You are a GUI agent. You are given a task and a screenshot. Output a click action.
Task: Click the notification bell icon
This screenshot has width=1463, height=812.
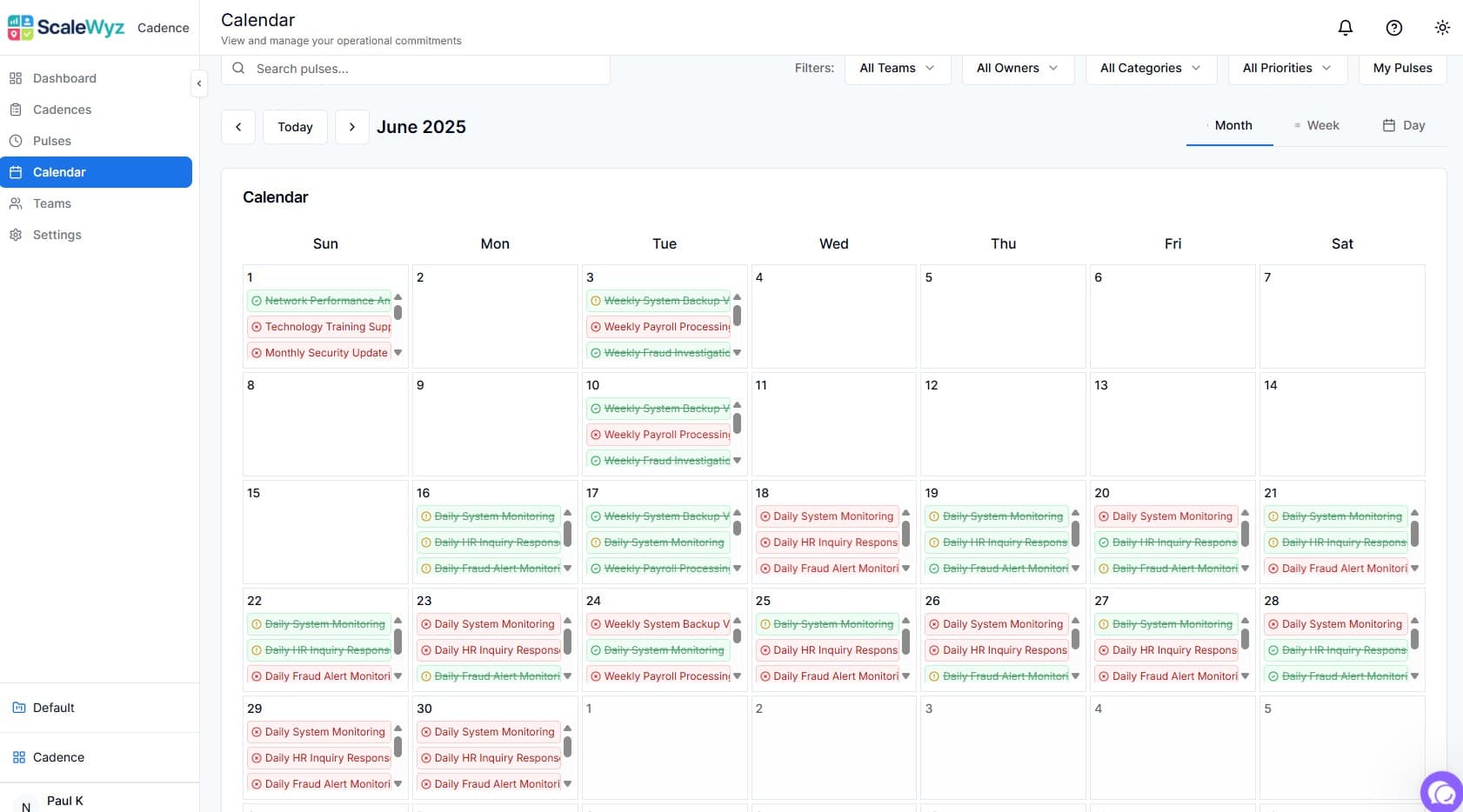click(x=1345, y=27)
